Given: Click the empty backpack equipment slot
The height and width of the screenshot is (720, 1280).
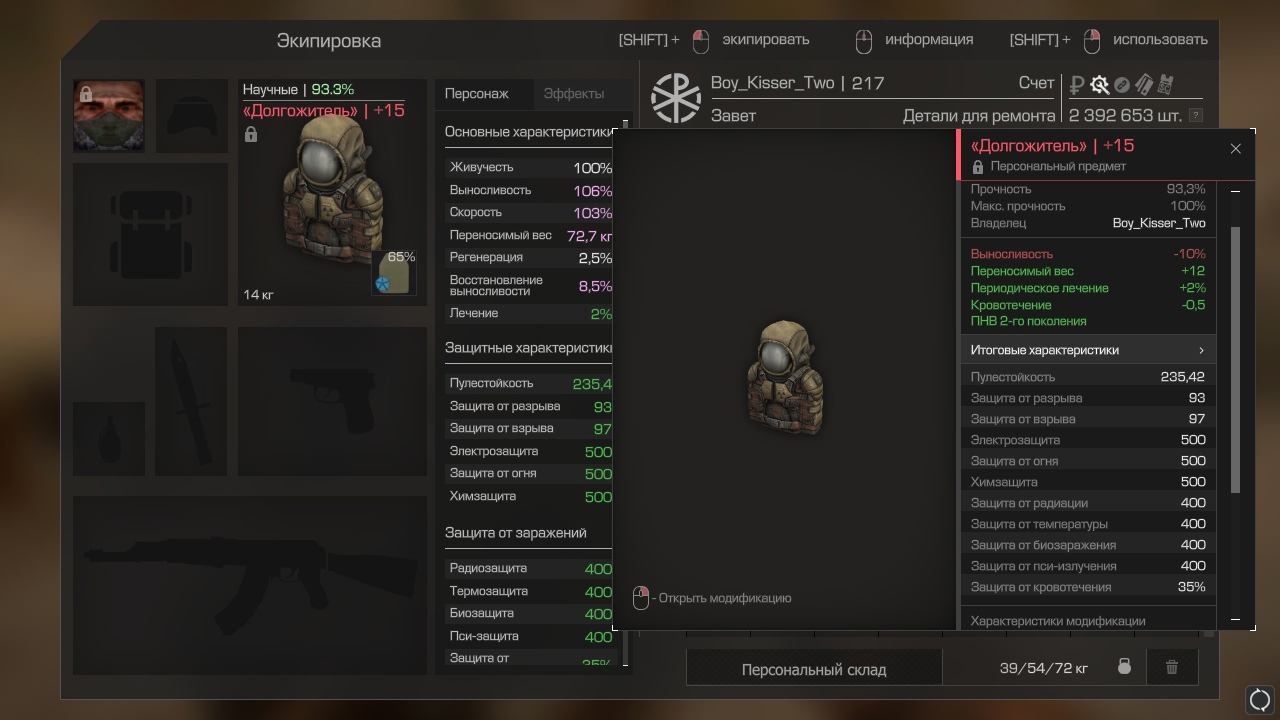Looking at the screenshot, I should point(150,234).
